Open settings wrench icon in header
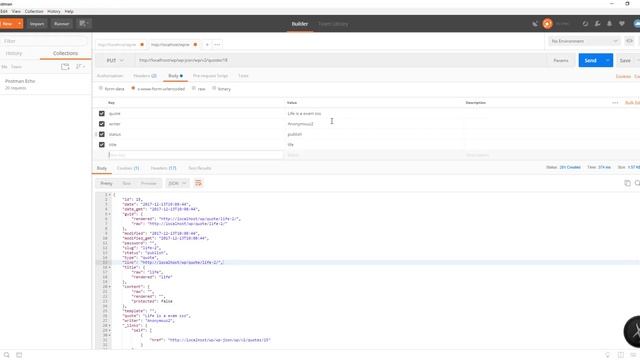 pos(598,24)
